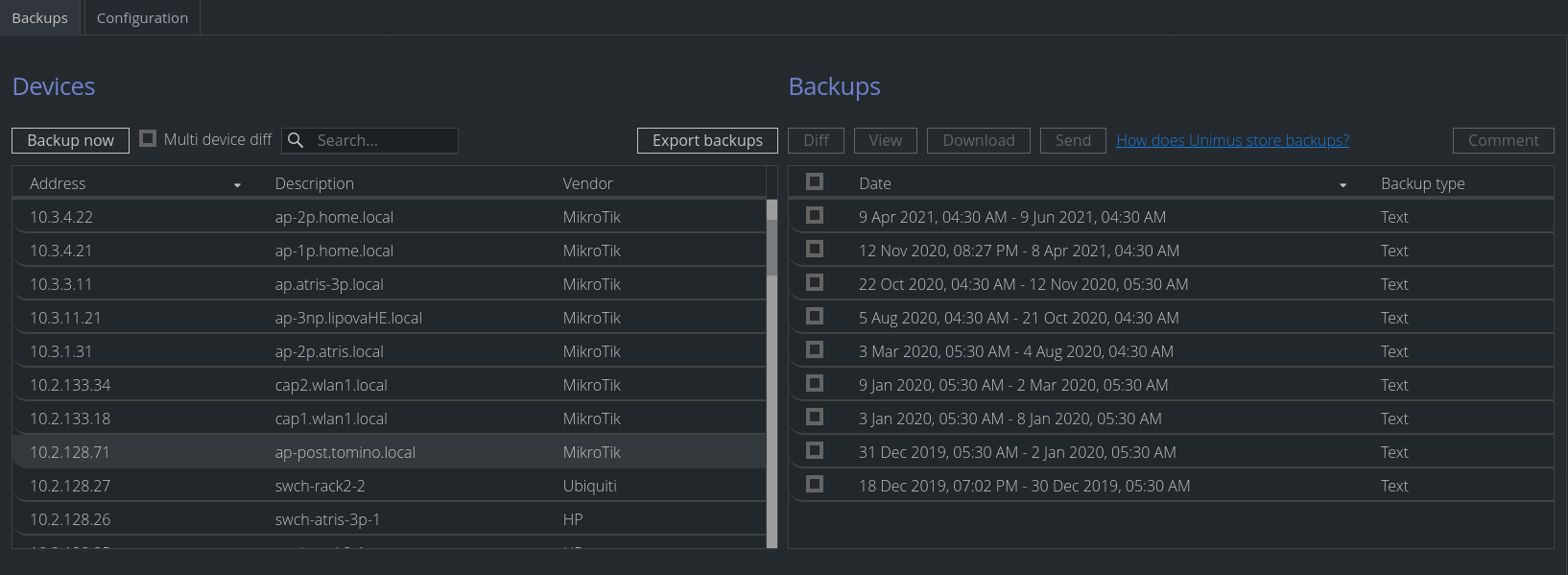The width and height of the screenshot is (1568, 575).
Task: Click the search magnifier icon
Action: point(296,140)
